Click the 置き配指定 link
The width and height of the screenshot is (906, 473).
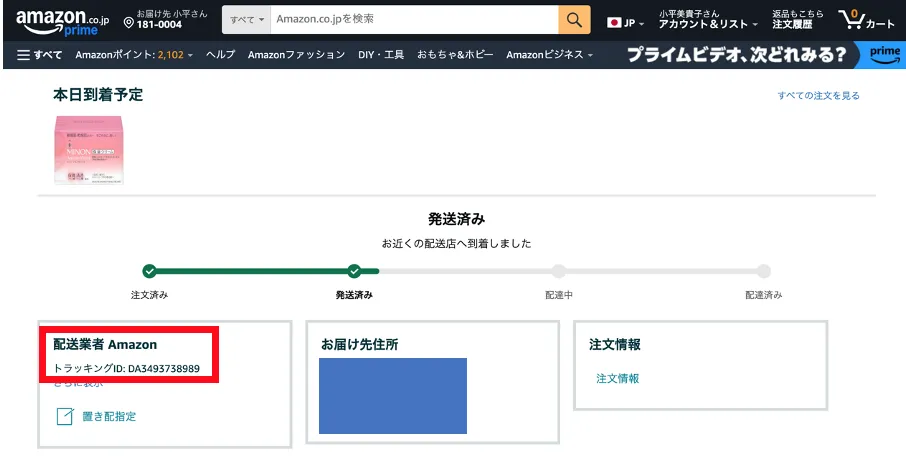[x=109, y=416]
